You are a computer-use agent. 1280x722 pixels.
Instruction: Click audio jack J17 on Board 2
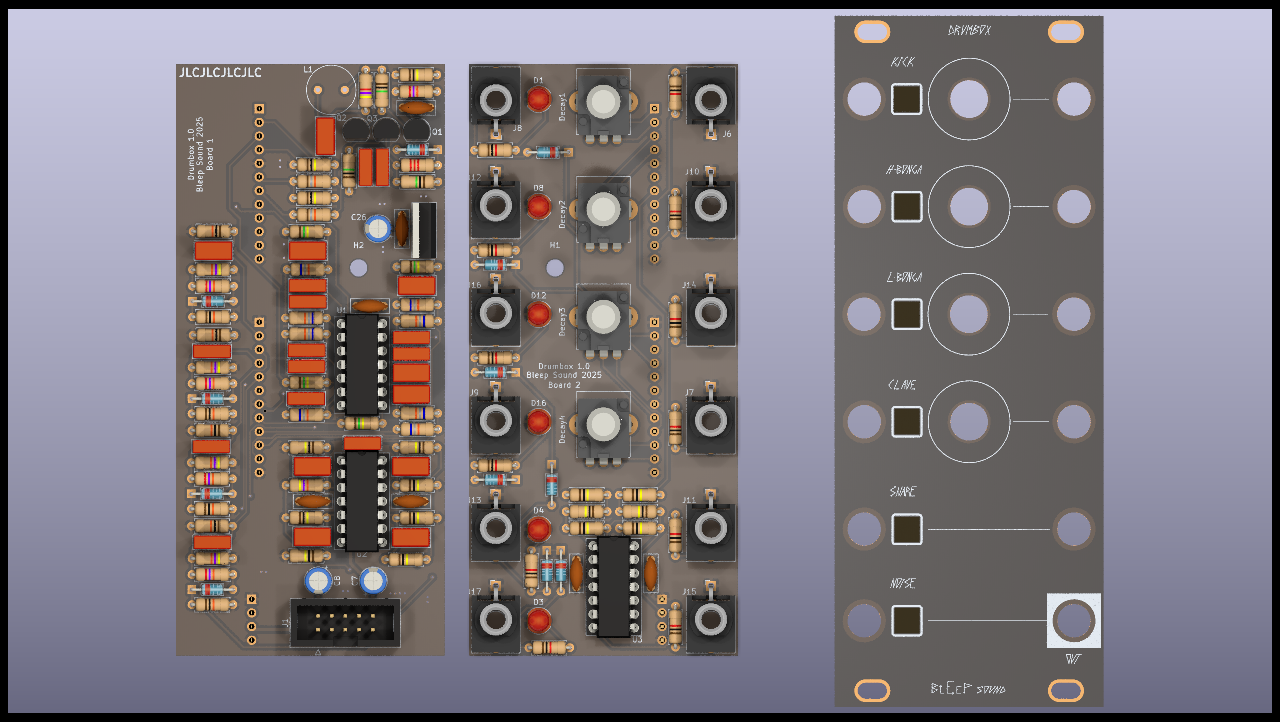coord(495,621)
